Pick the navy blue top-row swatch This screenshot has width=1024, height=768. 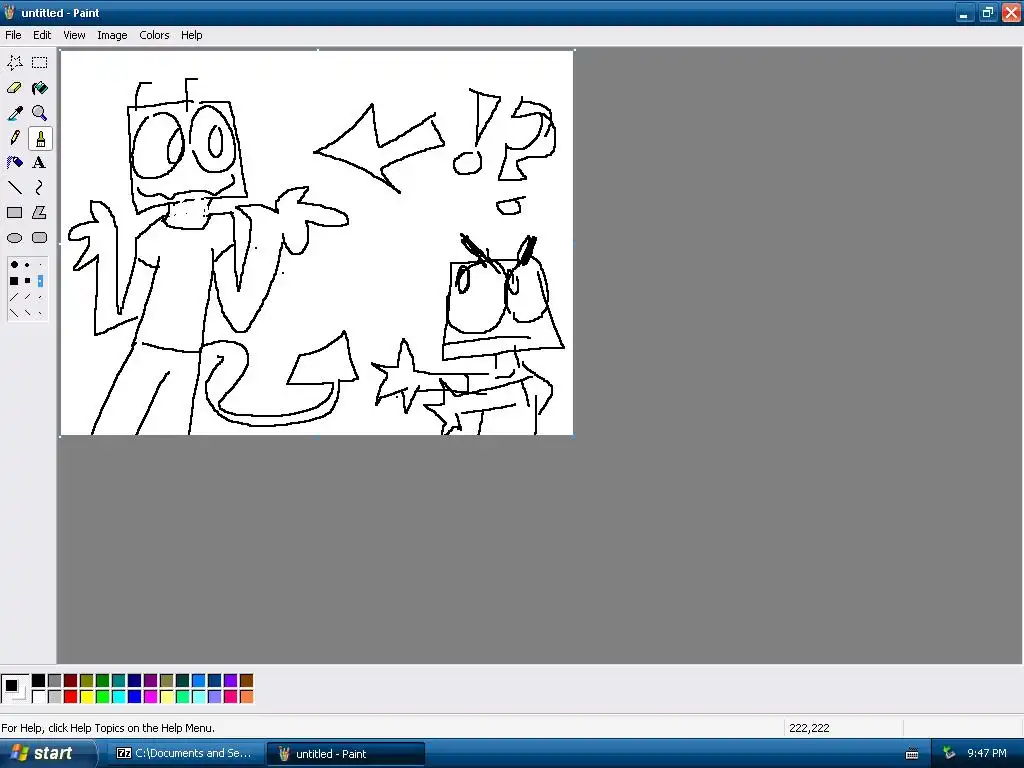coord(135,680)
